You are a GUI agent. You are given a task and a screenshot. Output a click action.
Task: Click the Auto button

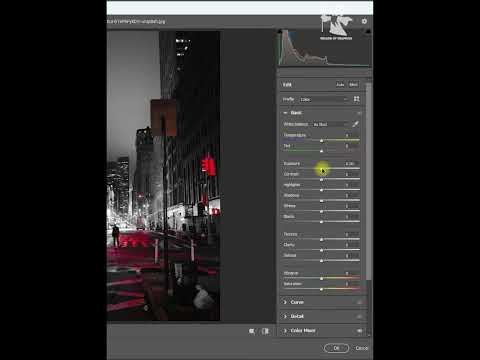tap(340, 85)
